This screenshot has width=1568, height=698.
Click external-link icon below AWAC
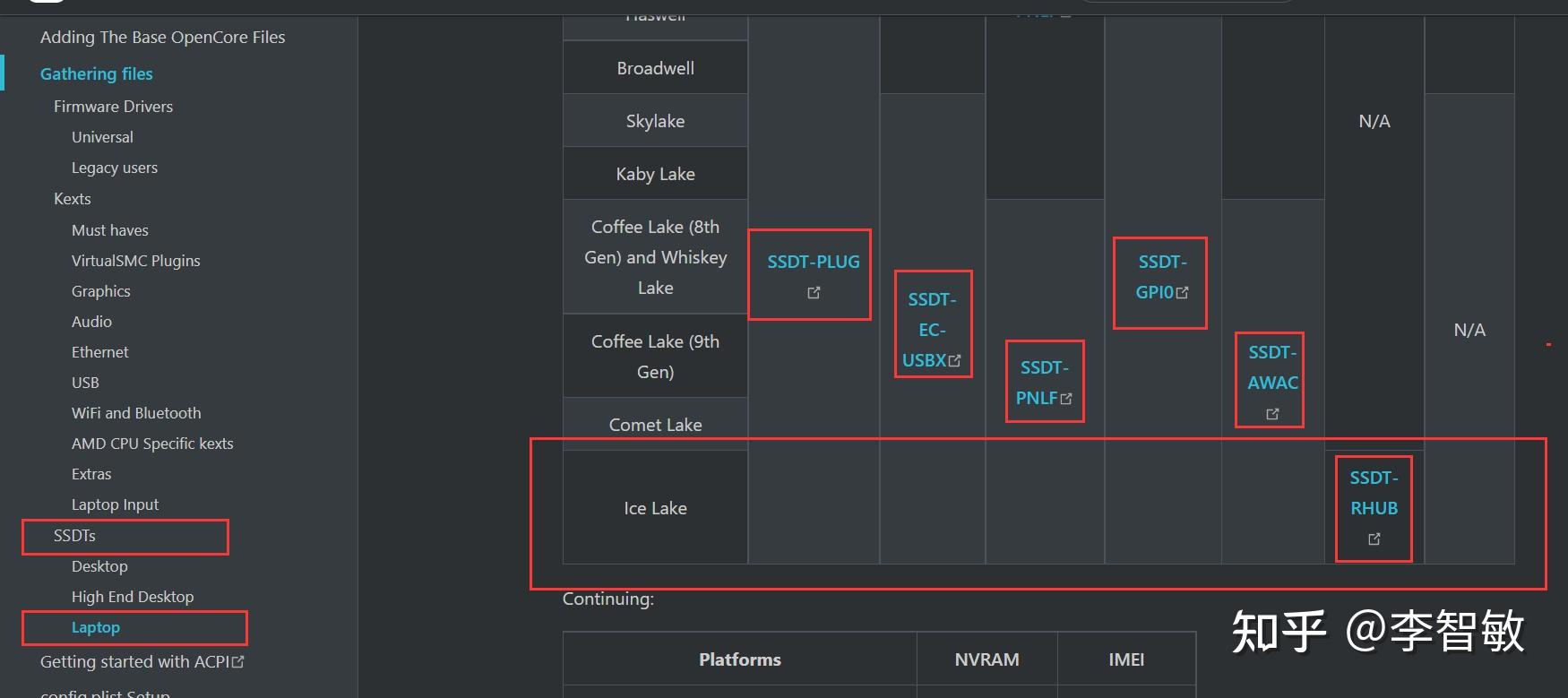[x=1272, y=414]
